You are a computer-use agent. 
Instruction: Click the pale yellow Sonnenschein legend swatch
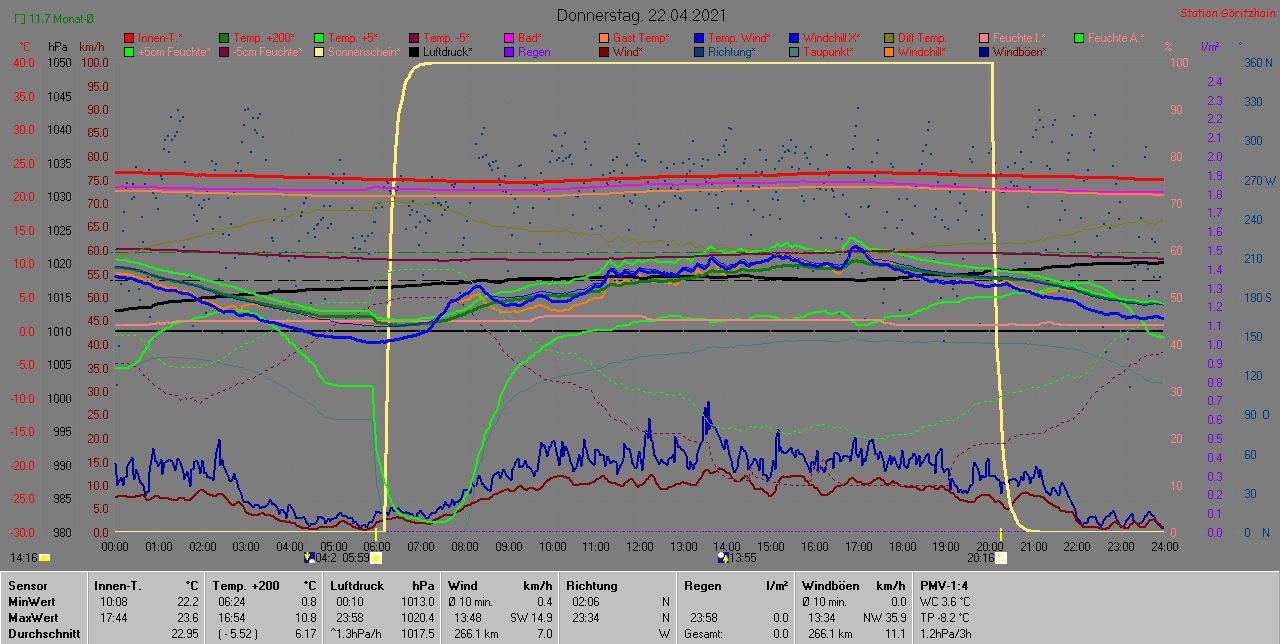(x=319, y=52)
